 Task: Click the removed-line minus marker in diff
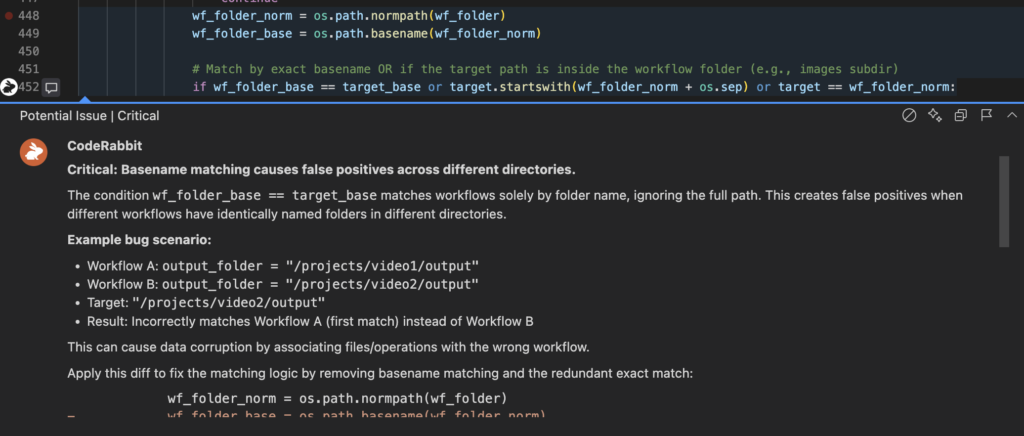click(69, 416)
